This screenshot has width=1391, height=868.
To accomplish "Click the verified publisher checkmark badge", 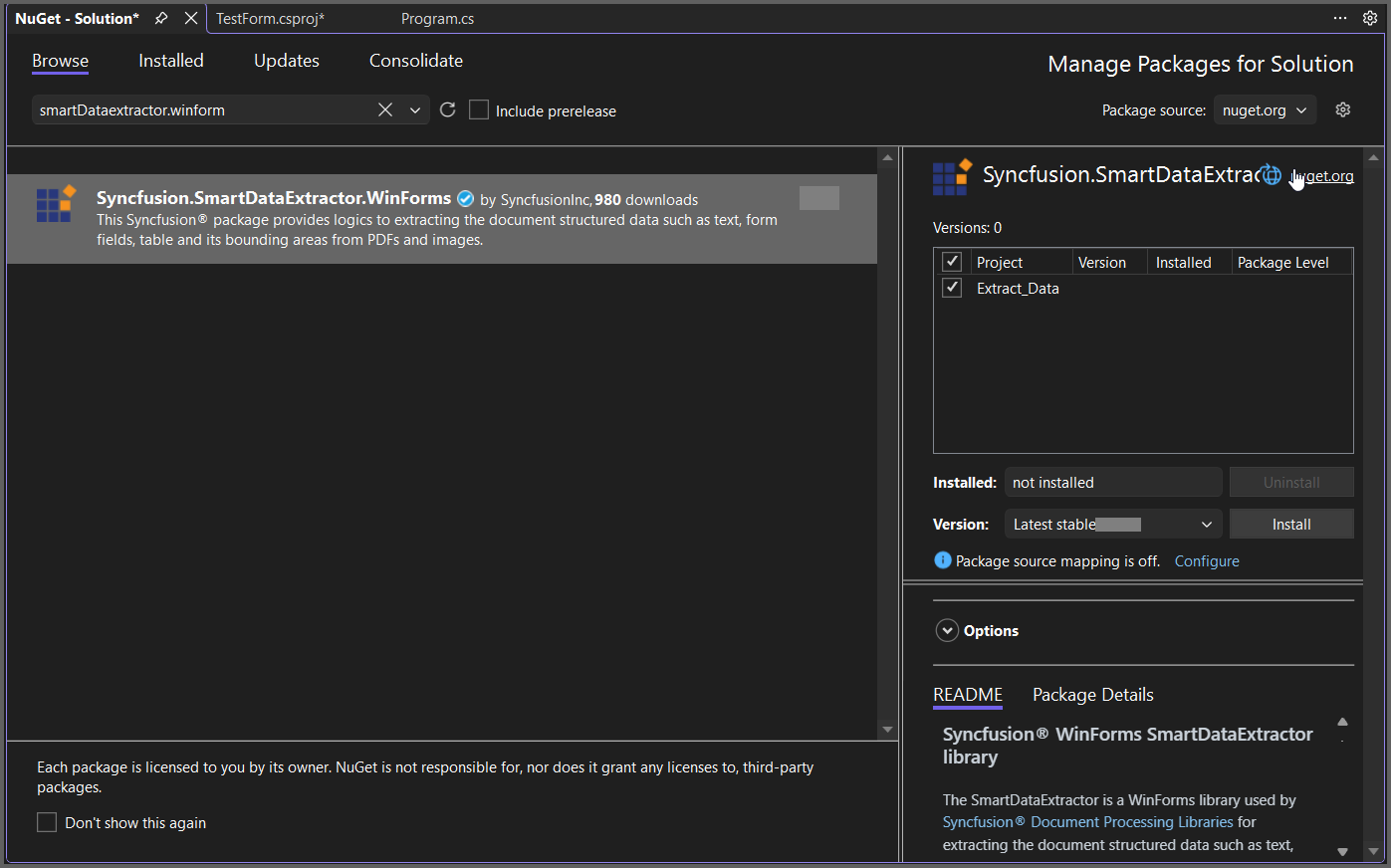I will [x=465, y=199].
